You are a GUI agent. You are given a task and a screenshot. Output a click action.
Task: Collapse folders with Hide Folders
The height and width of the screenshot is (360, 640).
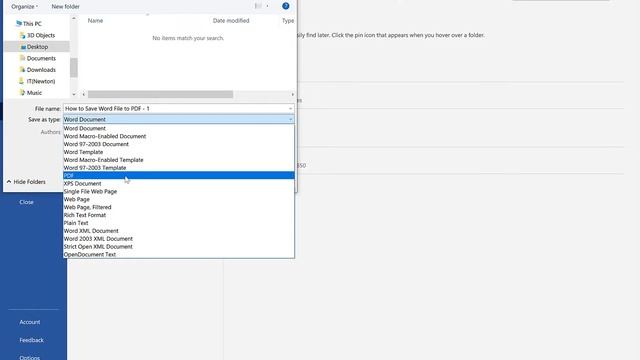point(26,182)
